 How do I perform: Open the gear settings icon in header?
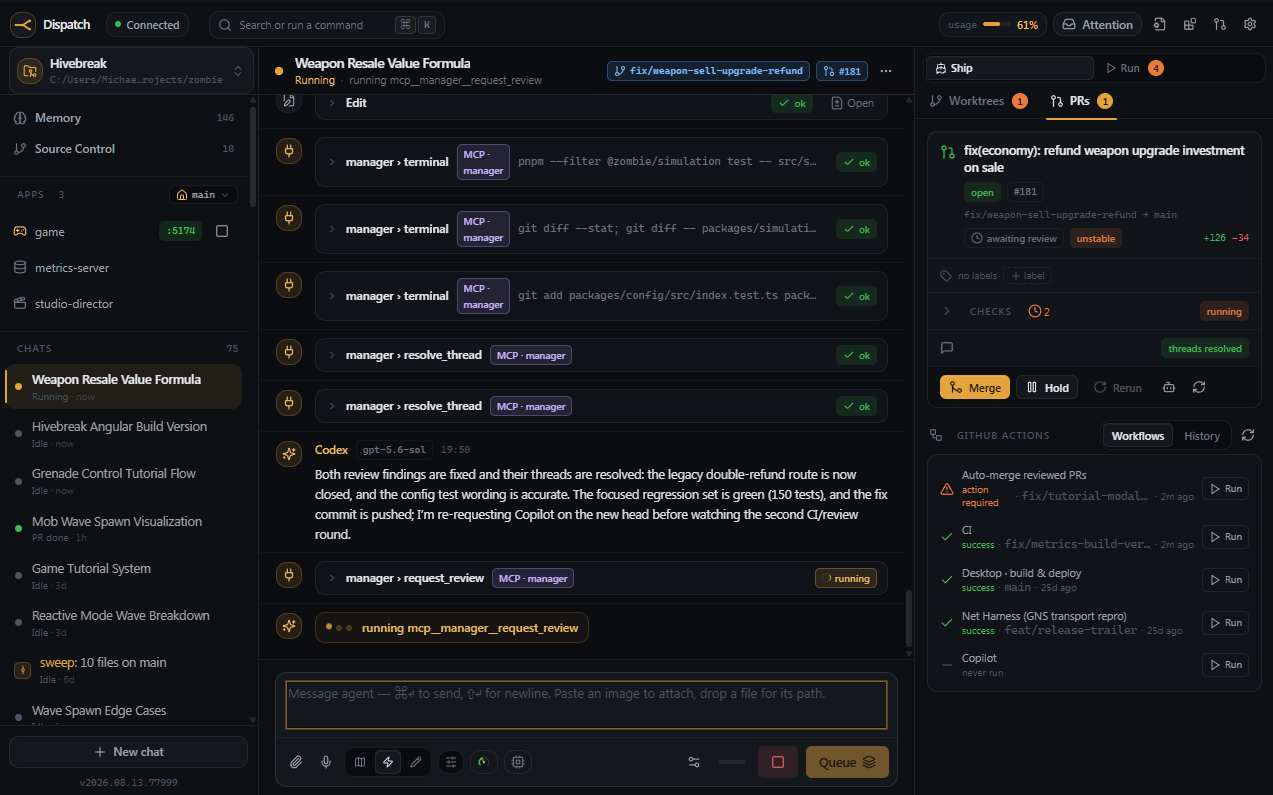(1250, 24)
